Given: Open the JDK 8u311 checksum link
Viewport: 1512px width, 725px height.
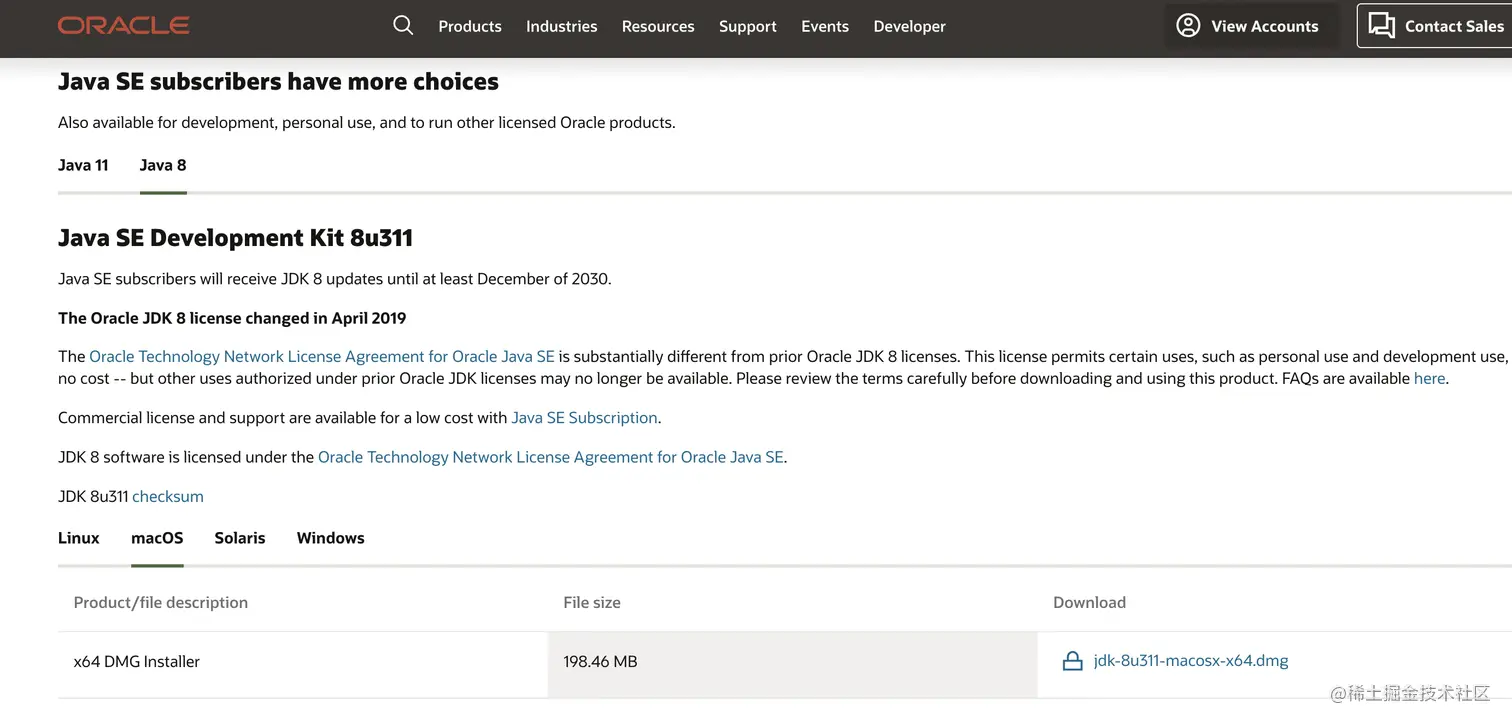Looking at the screenshot, I should tap(168, 496).
